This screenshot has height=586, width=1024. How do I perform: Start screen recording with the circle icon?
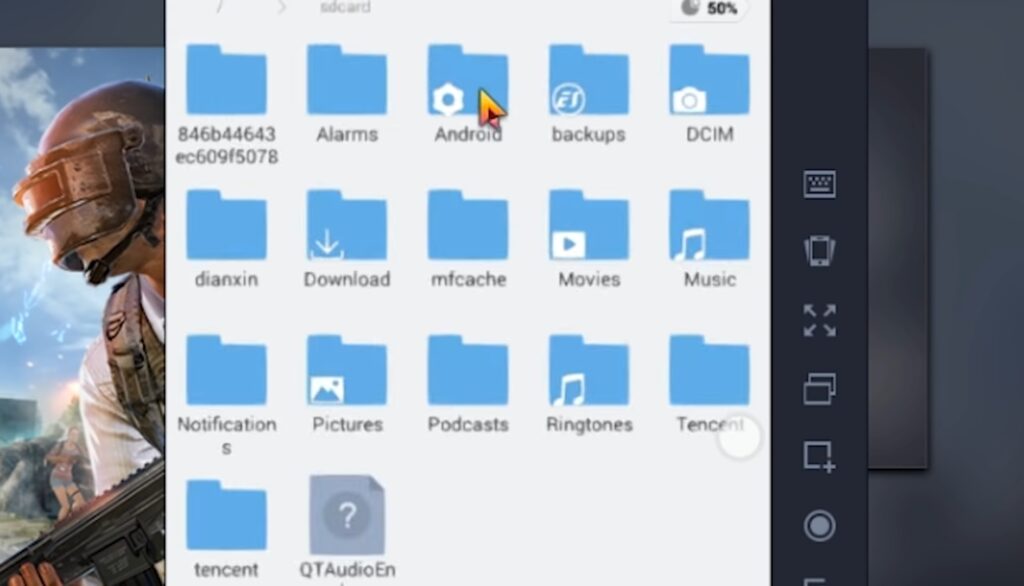pos(819,526)
